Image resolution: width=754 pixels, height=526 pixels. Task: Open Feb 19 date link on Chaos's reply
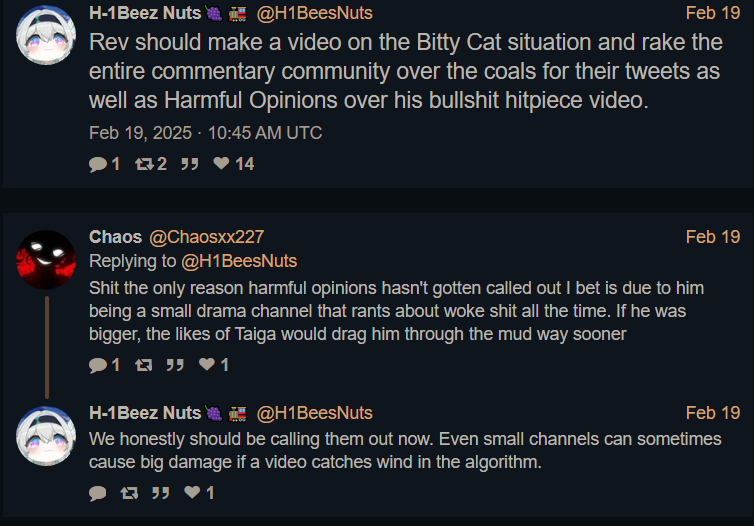tap(713, 237)
